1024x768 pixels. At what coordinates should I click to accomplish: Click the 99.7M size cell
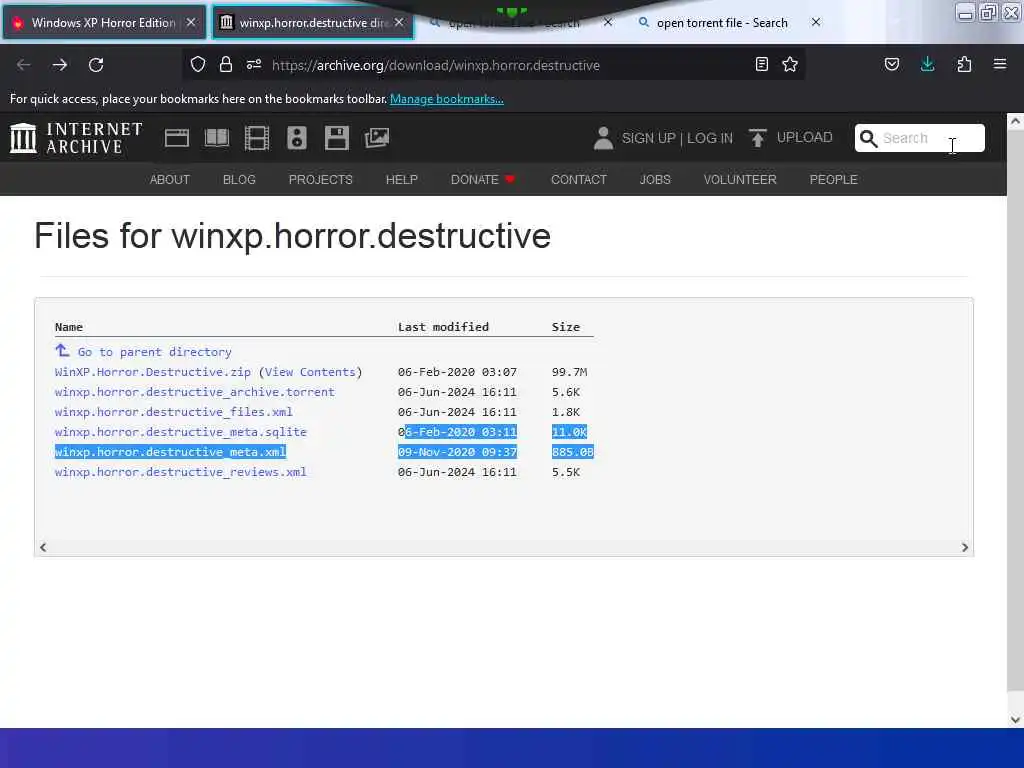(569, 372)
